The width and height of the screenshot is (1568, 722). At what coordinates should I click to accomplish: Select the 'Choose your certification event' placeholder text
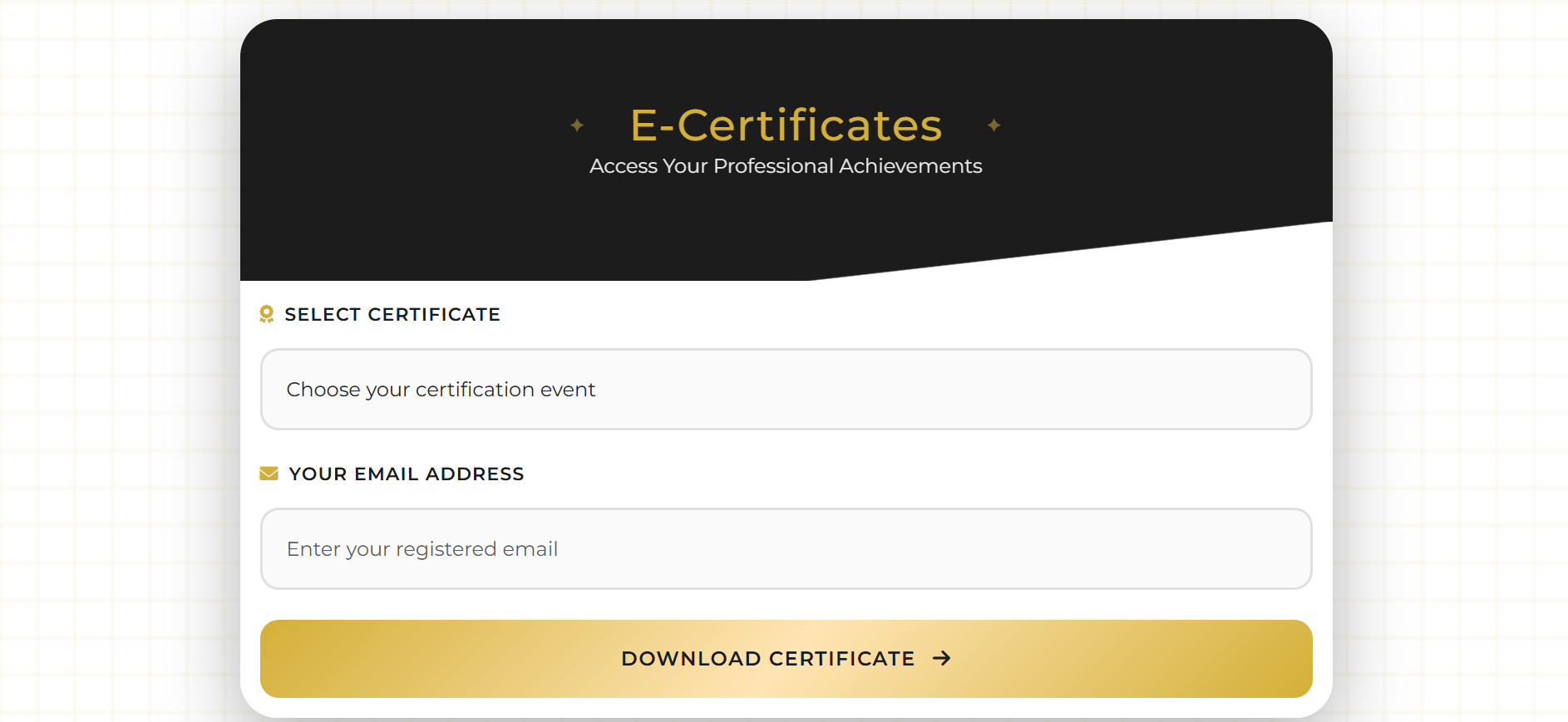point(441,390)
